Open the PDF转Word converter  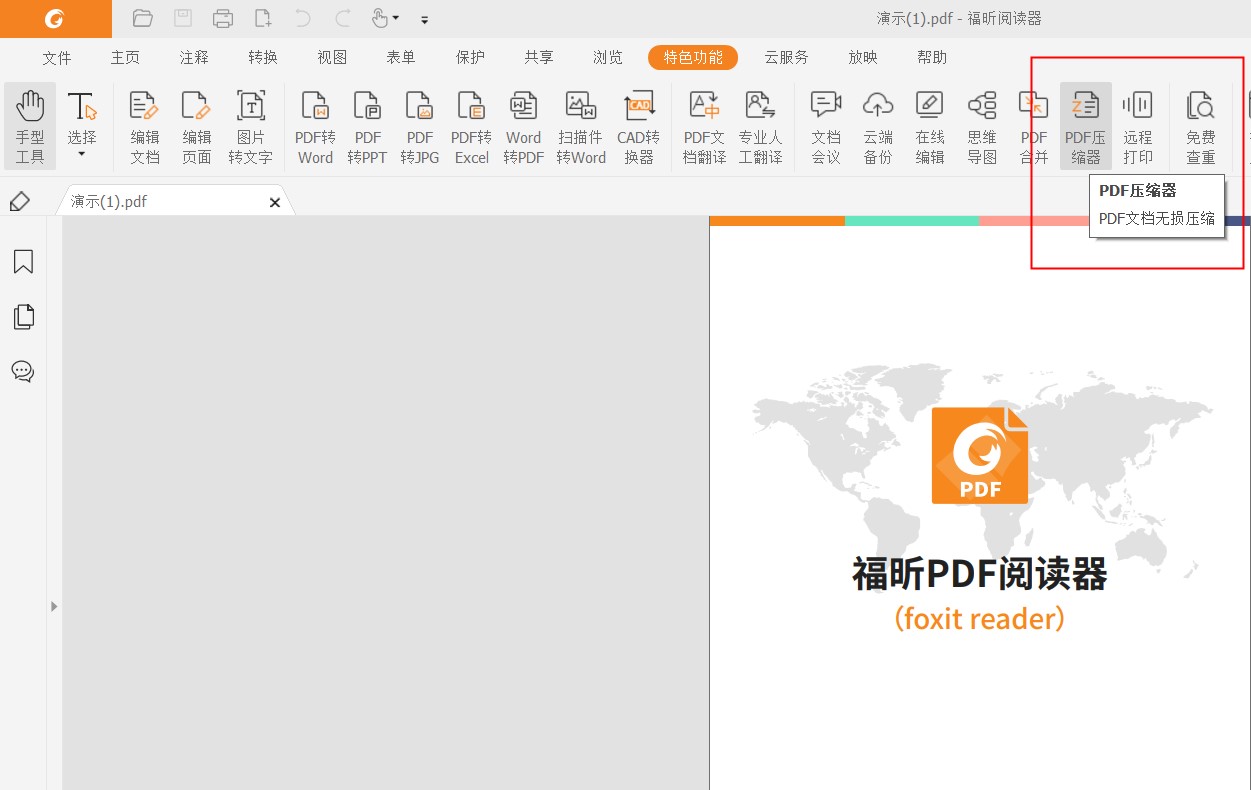[x=315, y=126]
